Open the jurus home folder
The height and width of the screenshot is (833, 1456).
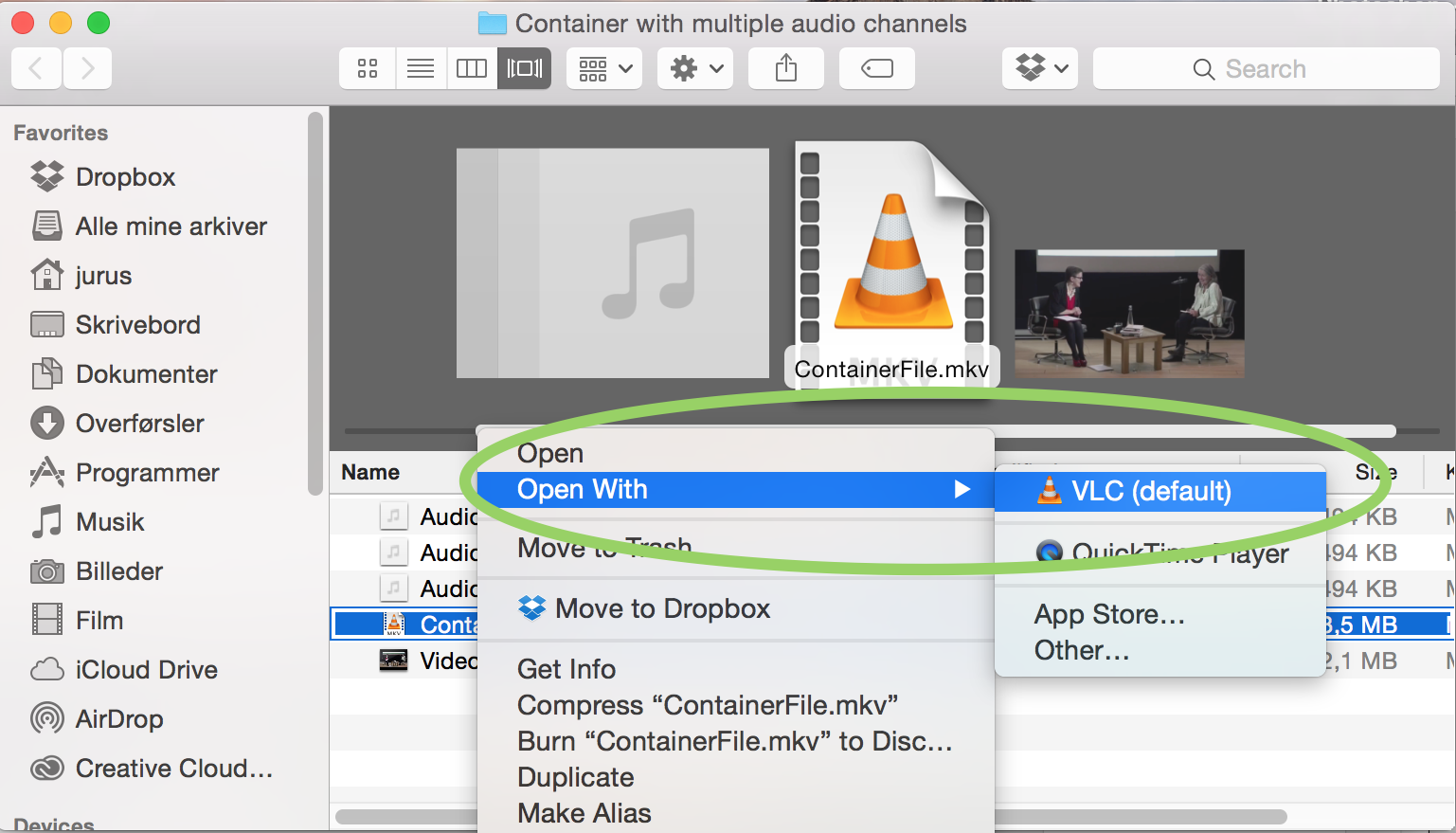pos(81,276)
